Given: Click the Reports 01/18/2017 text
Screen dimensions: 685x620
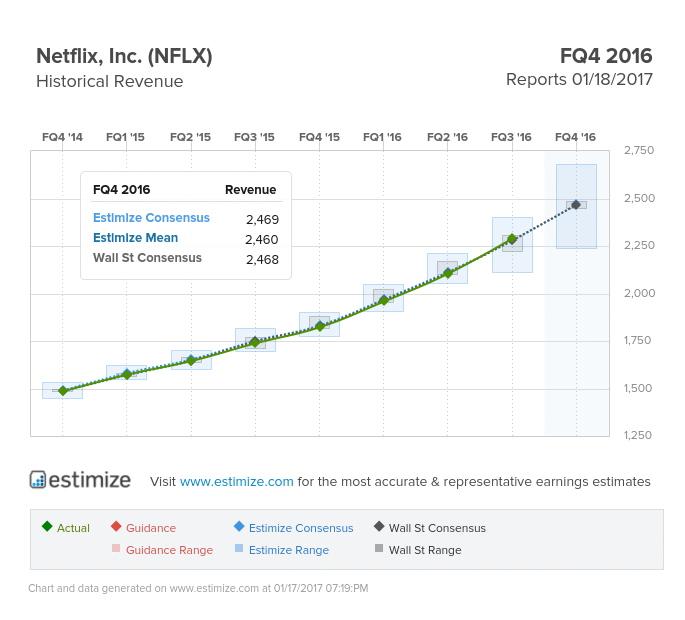Looking at the screenshot, I should pyautogui.click(x=579, y=80).
